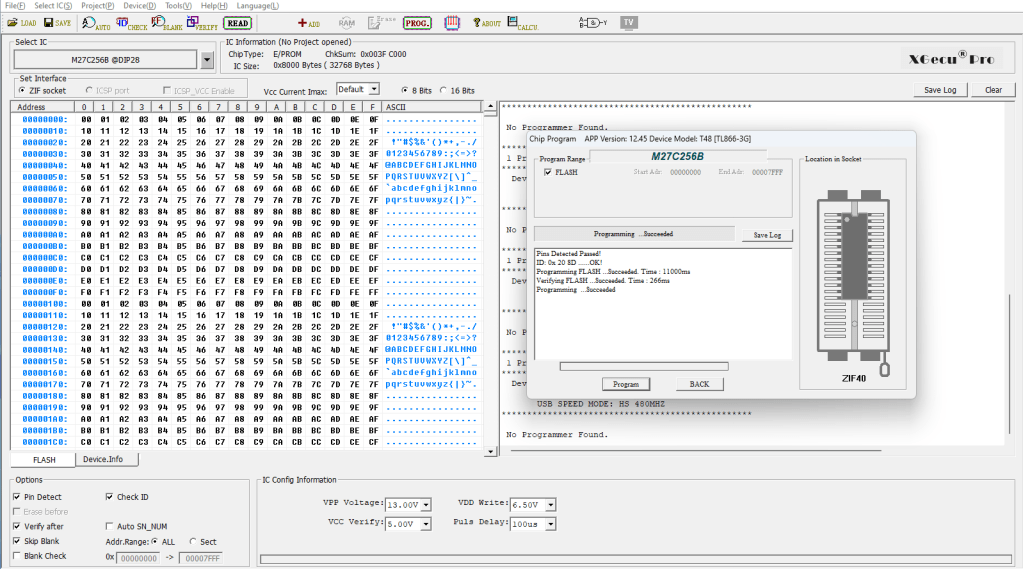
Task: Switch to the Device.Info tab
Action: click(x=103, y=460)
